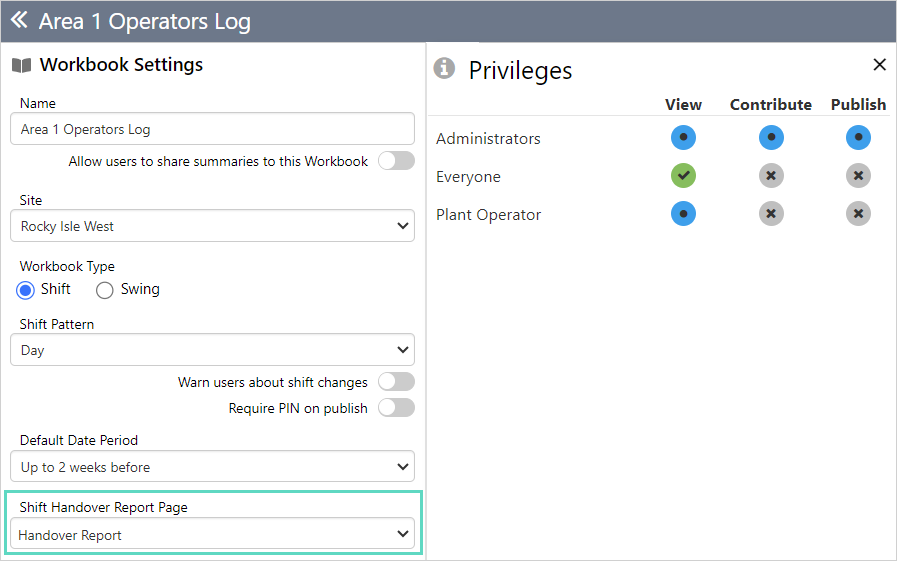Expand the Shift Pattern dropdown
The width and height of the screenshot is (897, 561).
click(212, 350)
